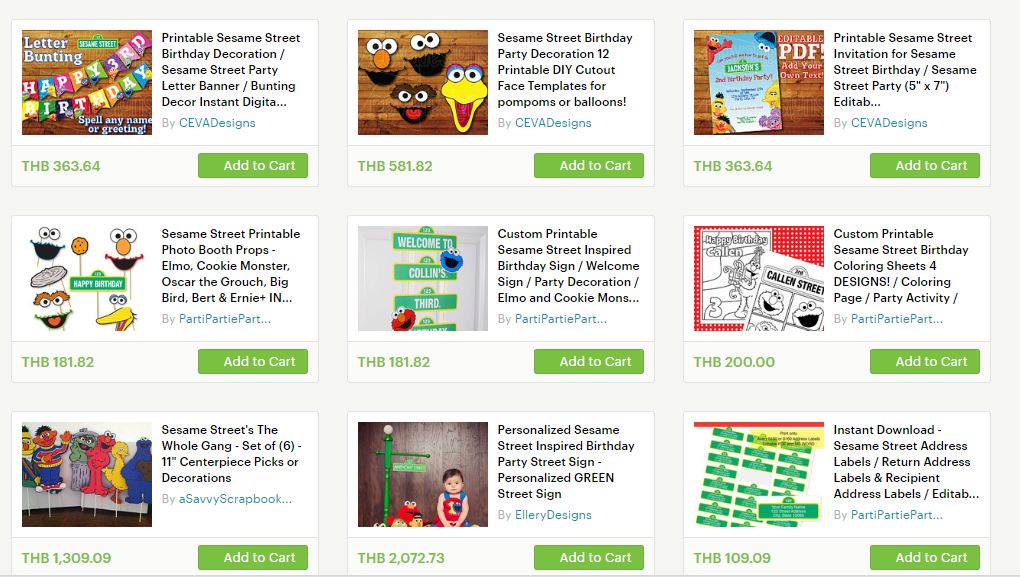Open the coloring sheets product image

point(758,278)
